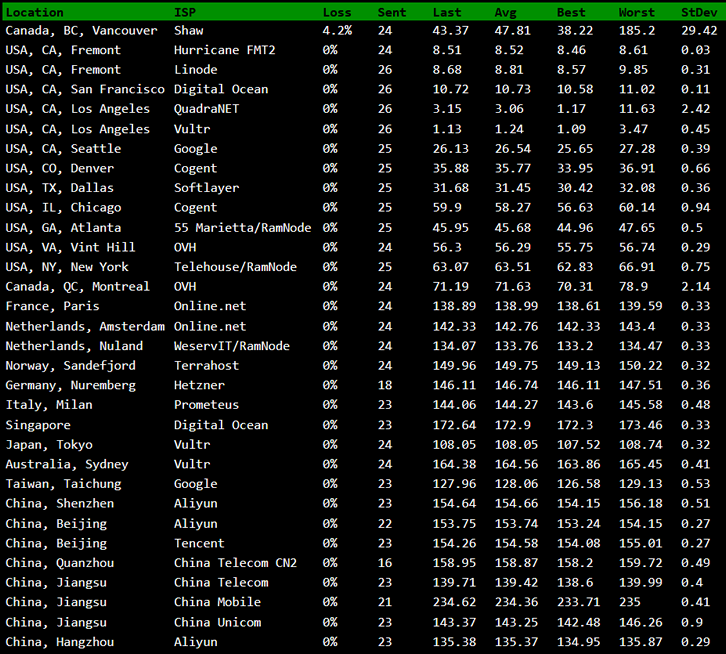Viewport: 726px width, 654px height.
Task: Click the China Unicom ISP entry
Action: point(217,623)
